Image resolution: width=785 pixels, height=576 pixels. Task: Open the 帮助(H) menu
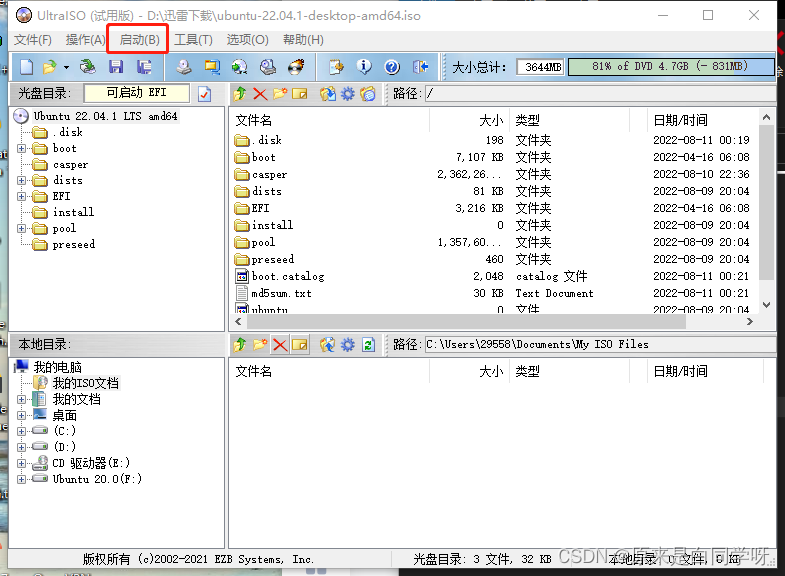(x=303, y=40)
